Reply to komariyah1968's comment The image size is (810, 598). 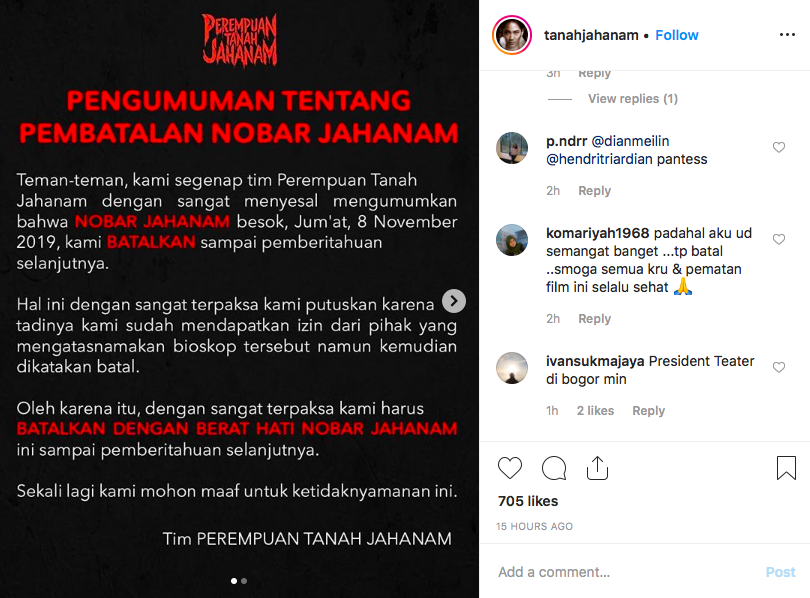click(x=595, y=319)
